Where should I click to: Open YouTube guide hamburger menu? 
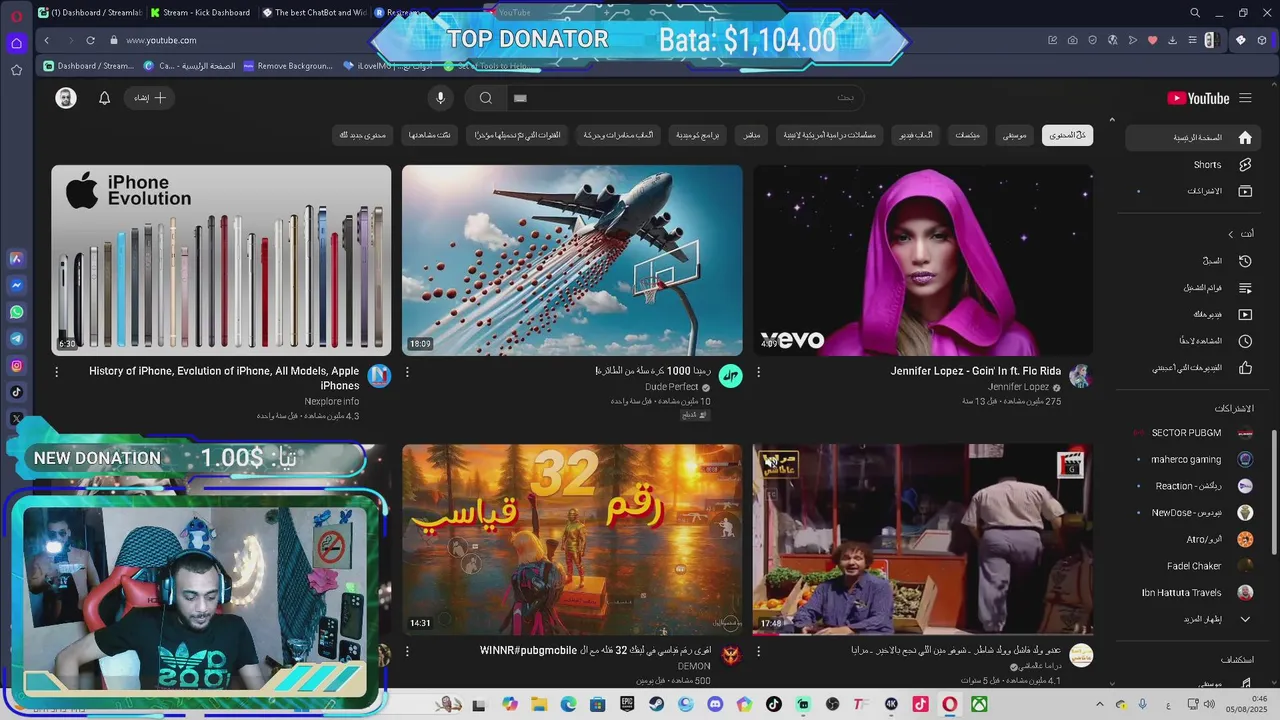tap(1245, 98)
